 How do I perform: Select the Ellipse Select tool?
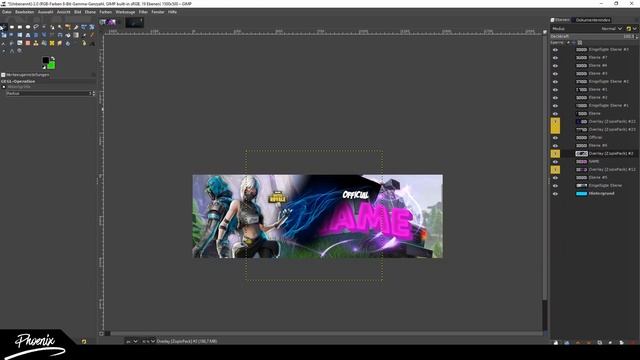[x=28, y=27]
